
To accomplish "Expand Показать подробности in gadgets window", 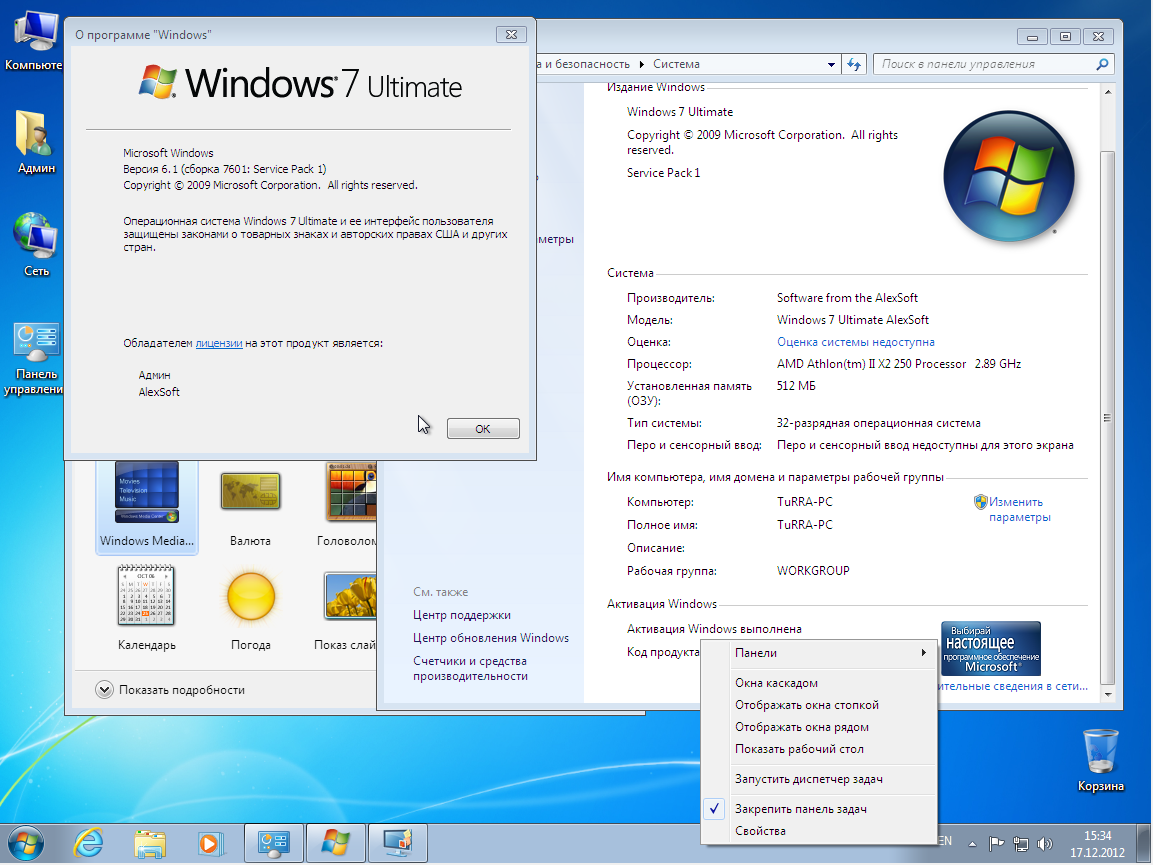I will click(170, 690).
